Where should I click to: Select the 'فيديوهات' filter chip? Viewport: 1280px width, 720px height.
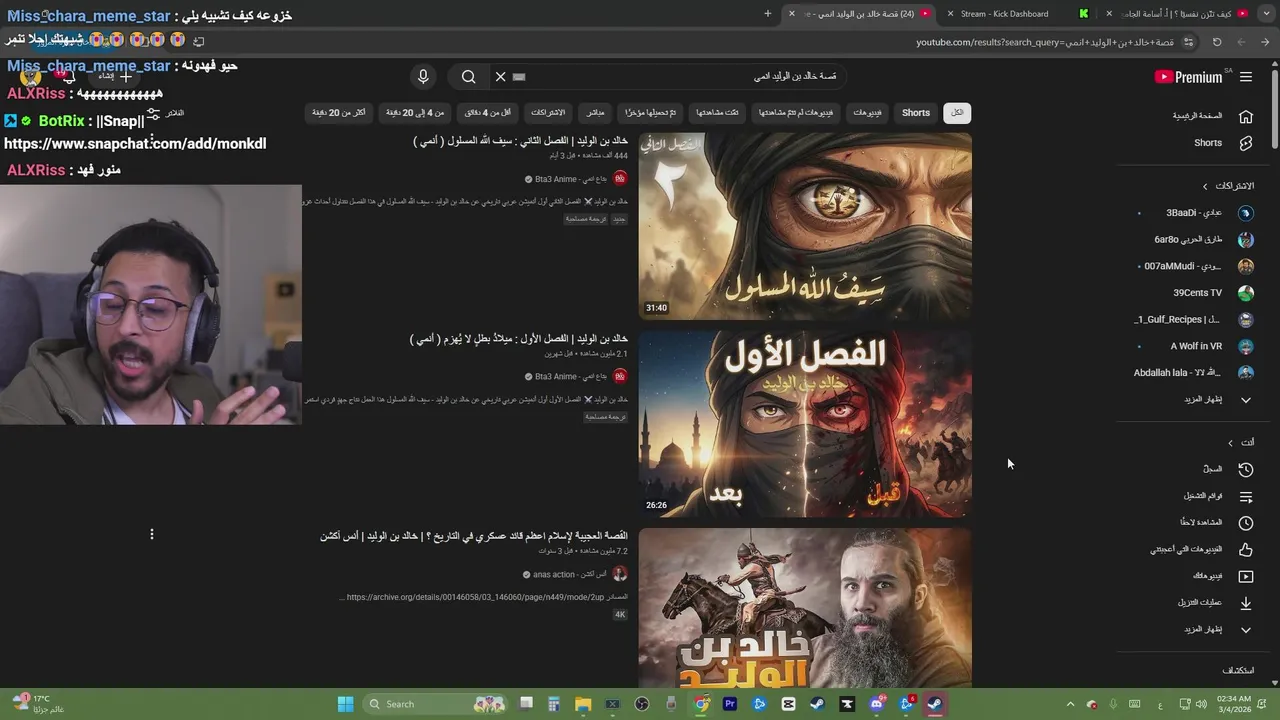867,113
